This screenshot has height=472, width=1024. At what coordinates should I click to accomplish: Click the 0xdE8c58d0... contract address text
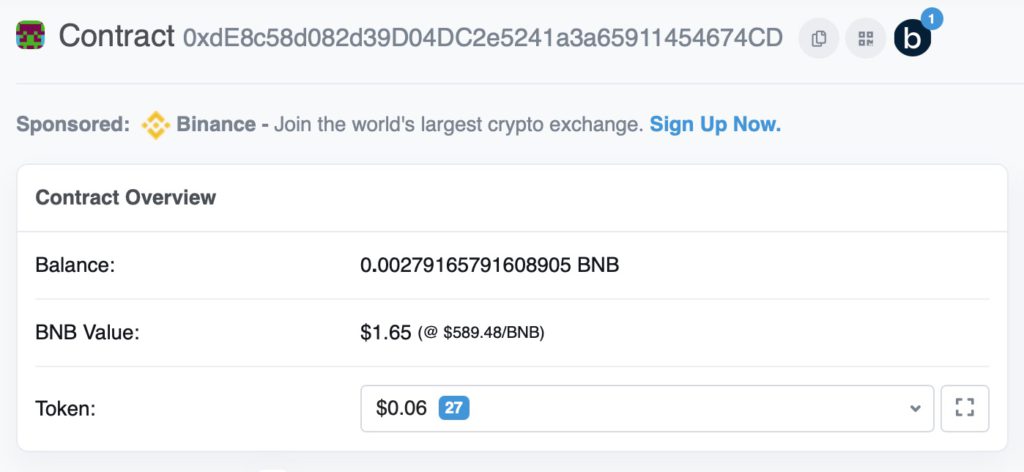tap(483, 39)
